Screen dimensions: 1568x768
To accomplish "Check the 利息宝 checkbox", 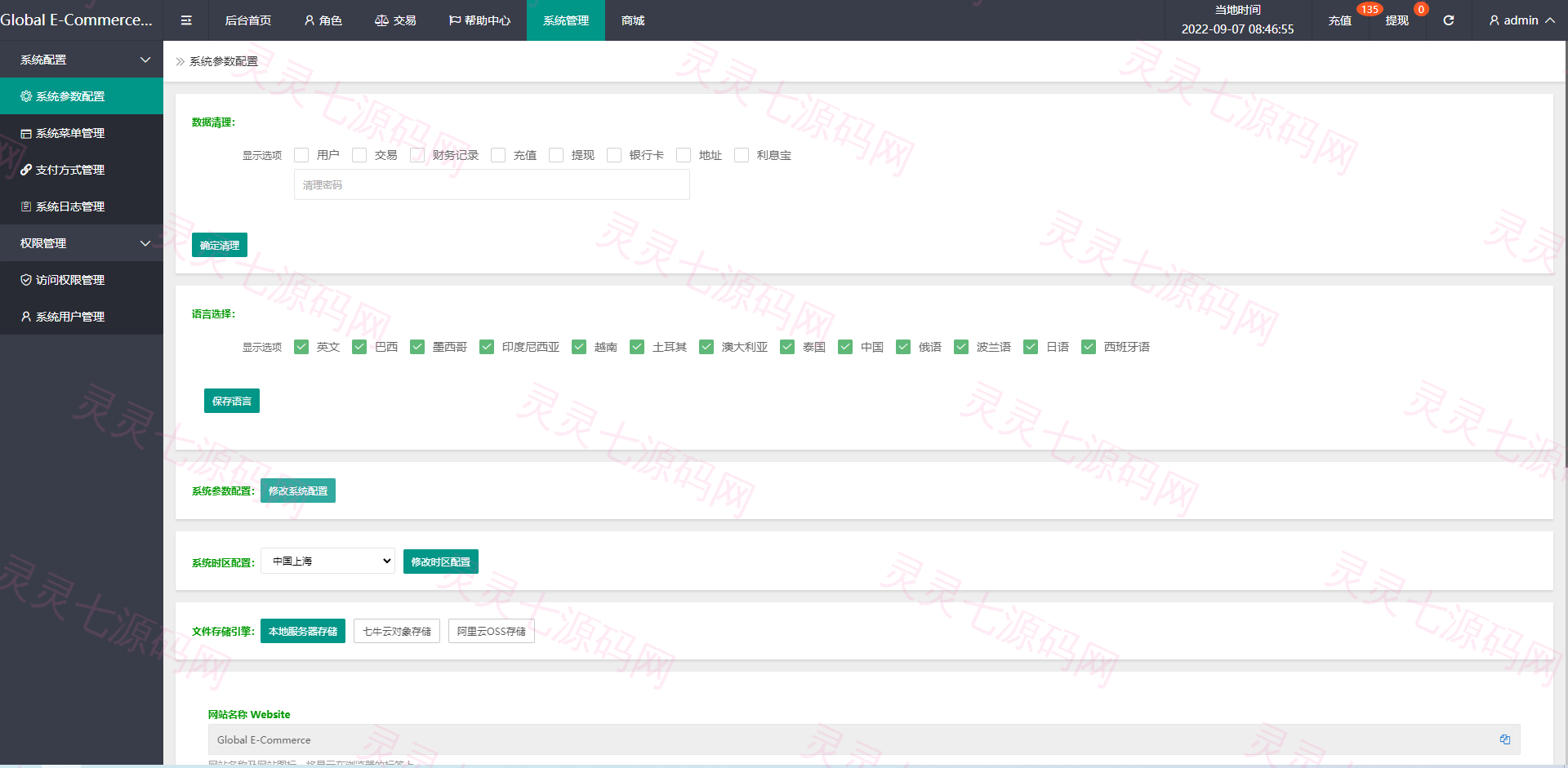I will click(742, 155).
